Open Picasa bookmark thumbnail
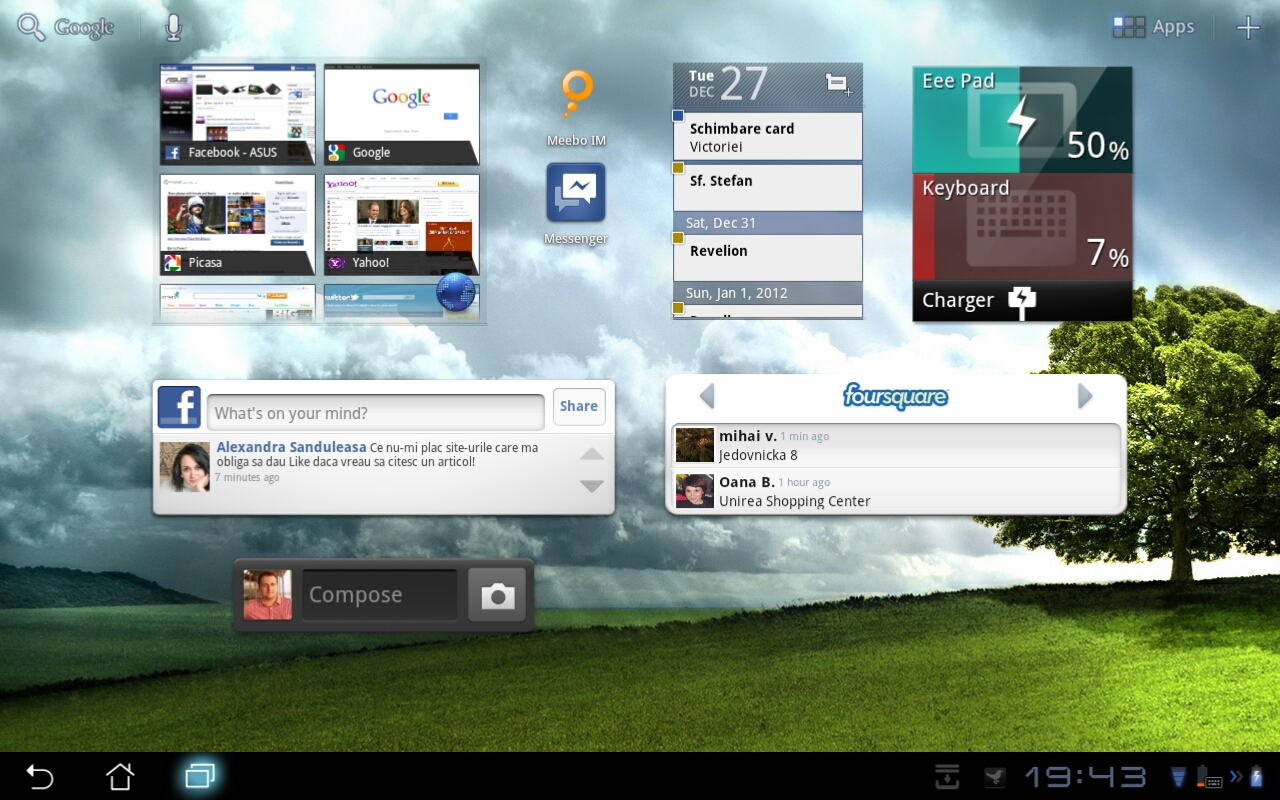This screenshot has height=800, width=1280. [x=238, y=225]
